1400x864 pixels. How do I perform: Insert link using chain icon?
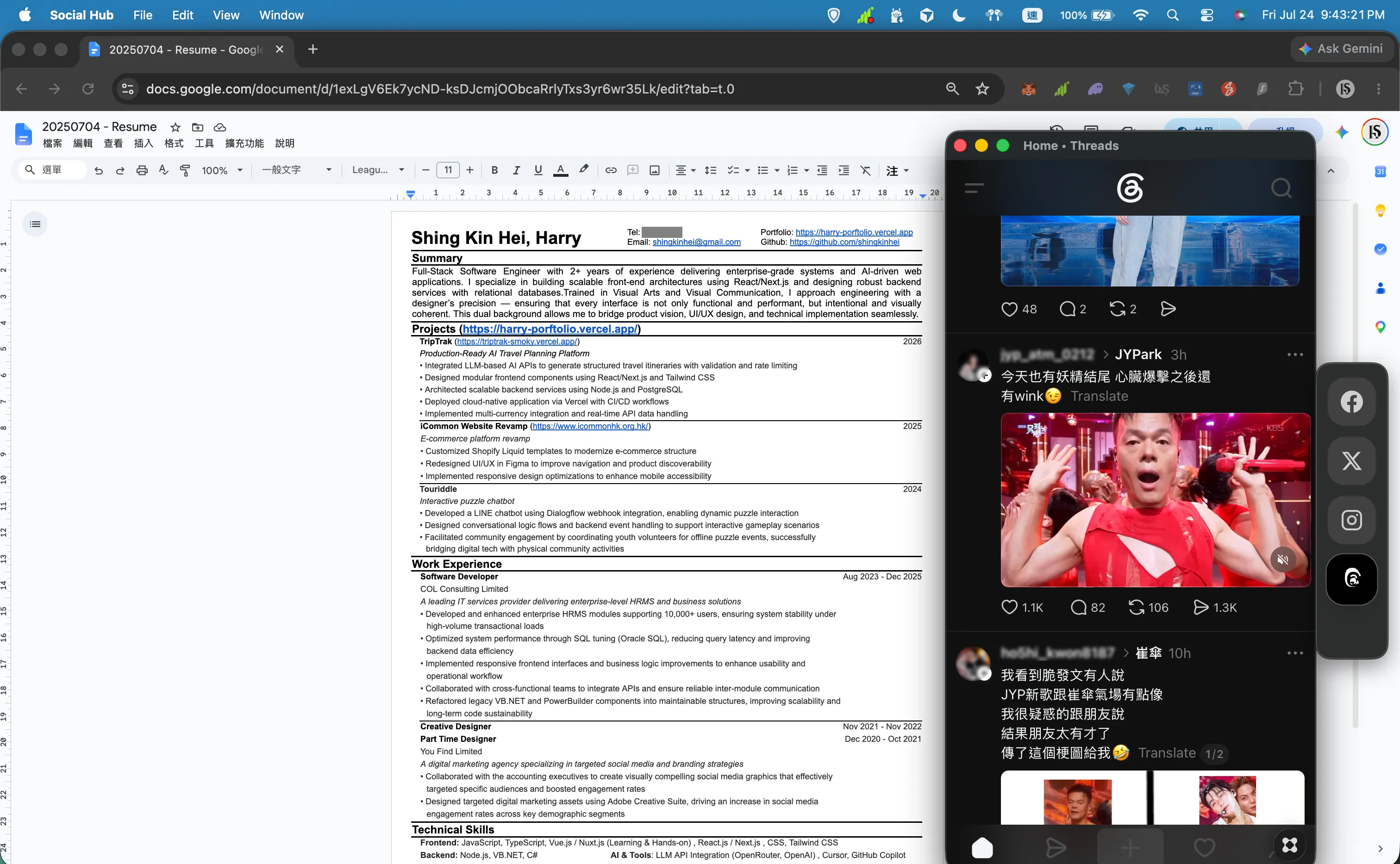point(611,170)
